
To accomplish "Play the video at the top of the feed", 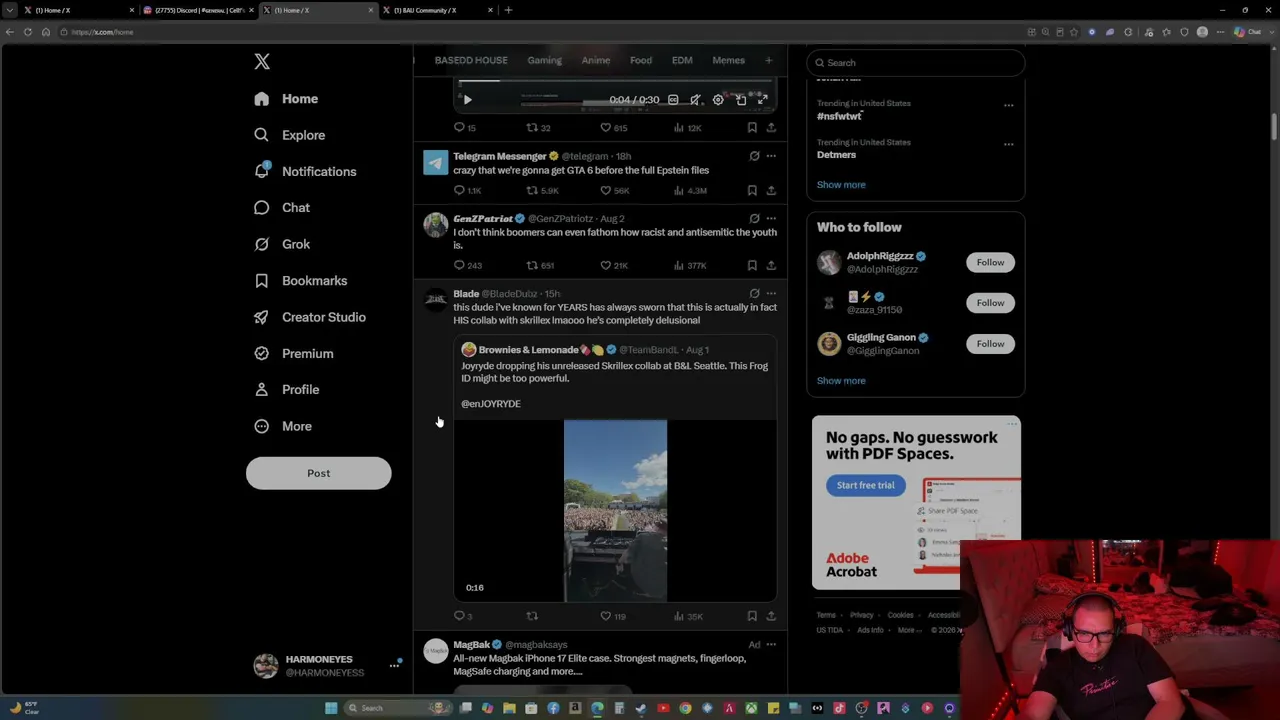I will pos(467,100).
